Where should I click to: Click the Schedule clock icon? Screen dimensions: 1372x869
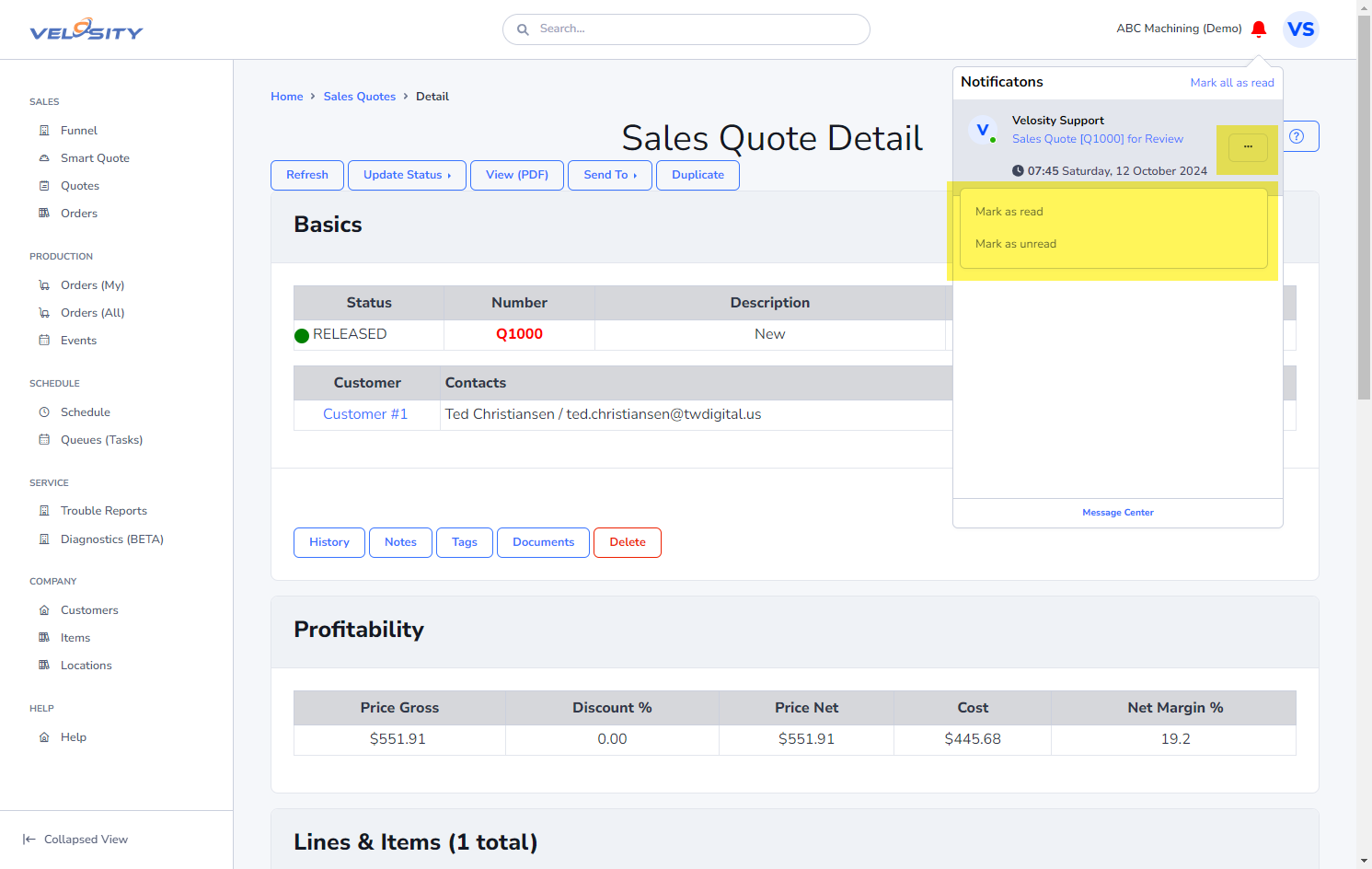(x=44, y=412)
